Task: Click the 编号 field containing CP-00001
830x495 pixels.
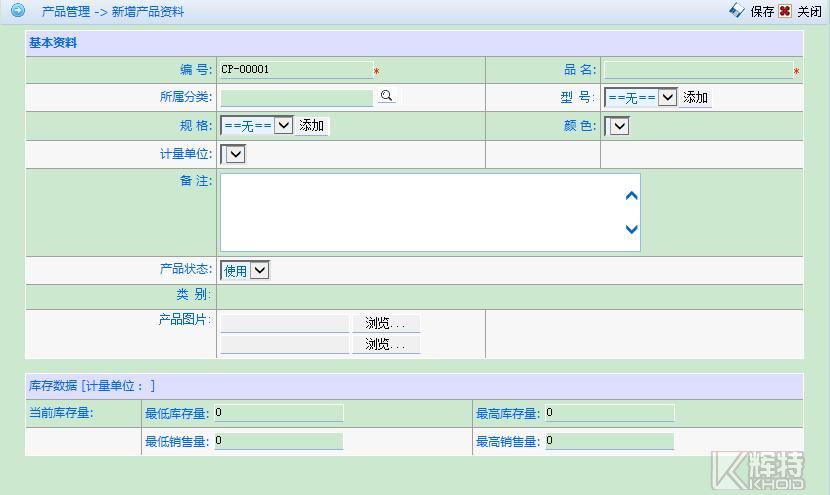Action: 295,70
